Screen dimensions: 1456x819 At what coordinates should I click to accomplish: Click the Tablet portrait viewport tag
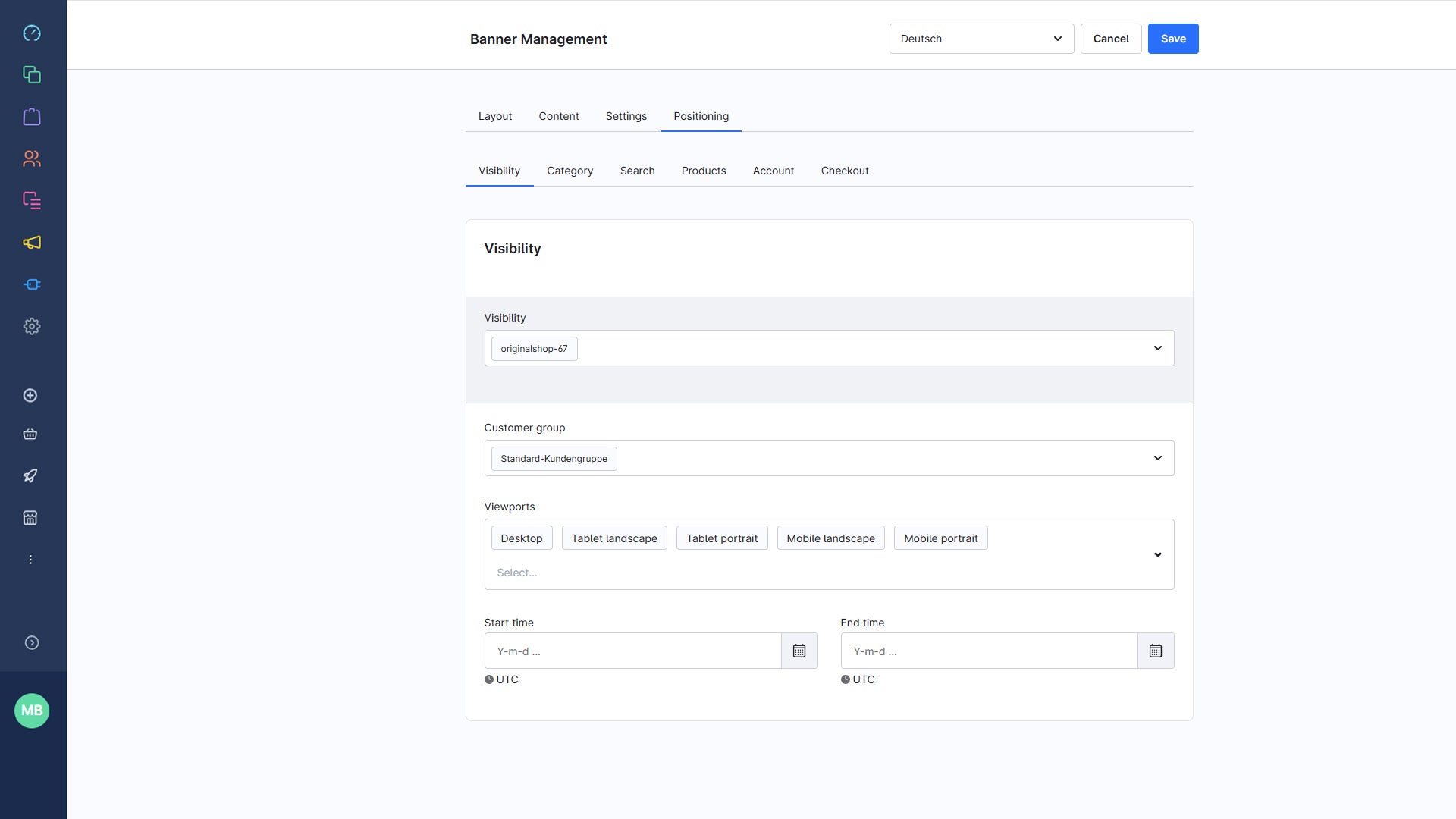[x=722, y=538]
